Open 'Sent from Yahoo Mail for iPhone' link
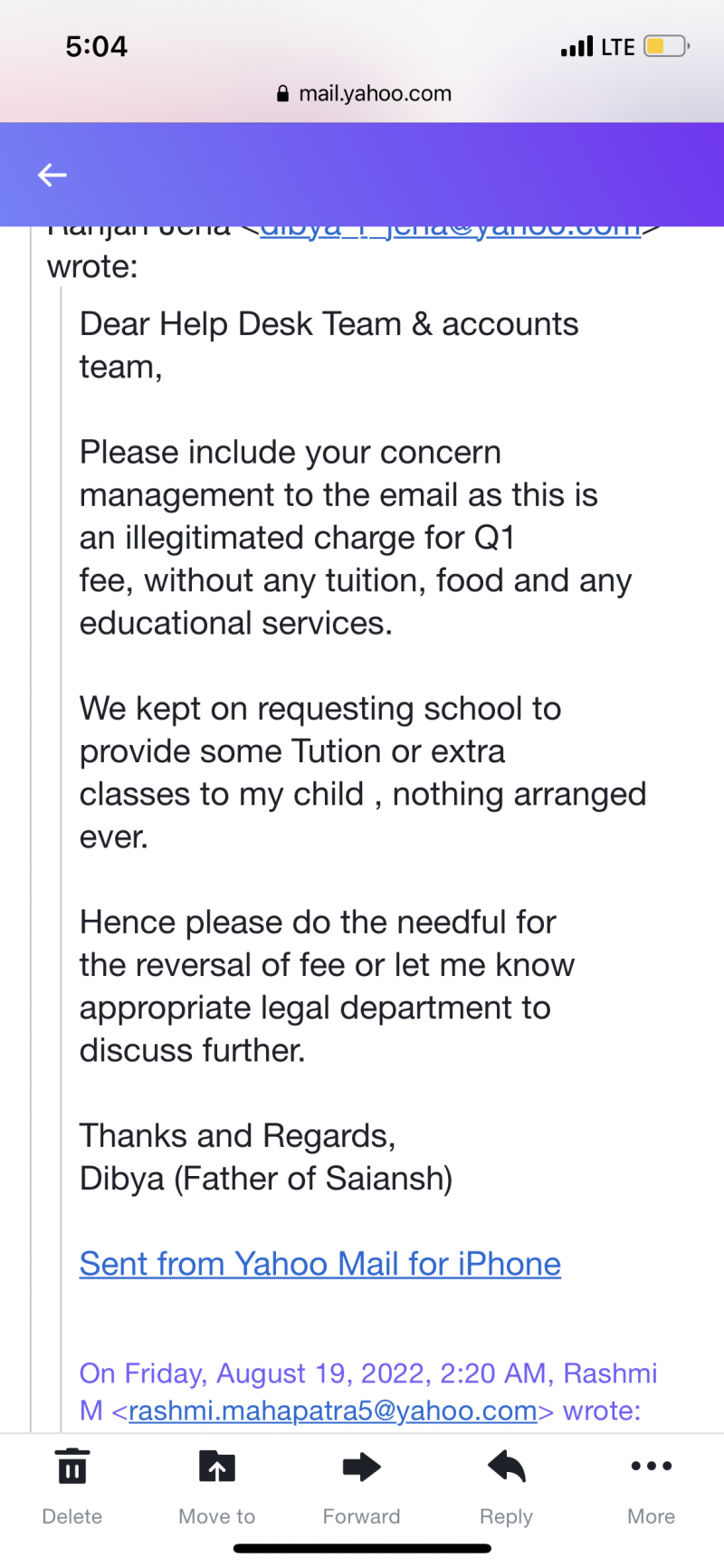 320,1264
